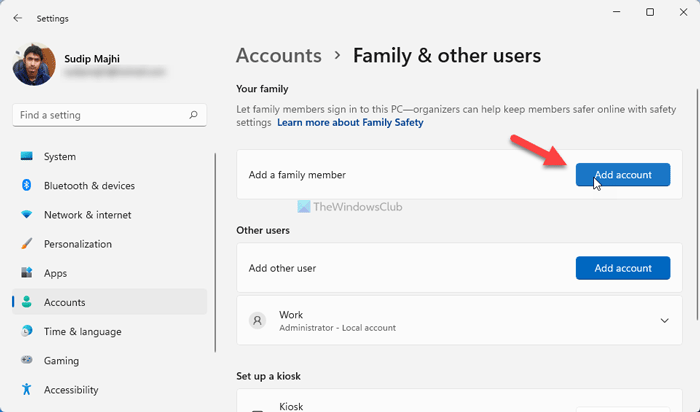Select Accounts in the sidebar
This screenshot has width=700, height=412.
click(65, 302)
